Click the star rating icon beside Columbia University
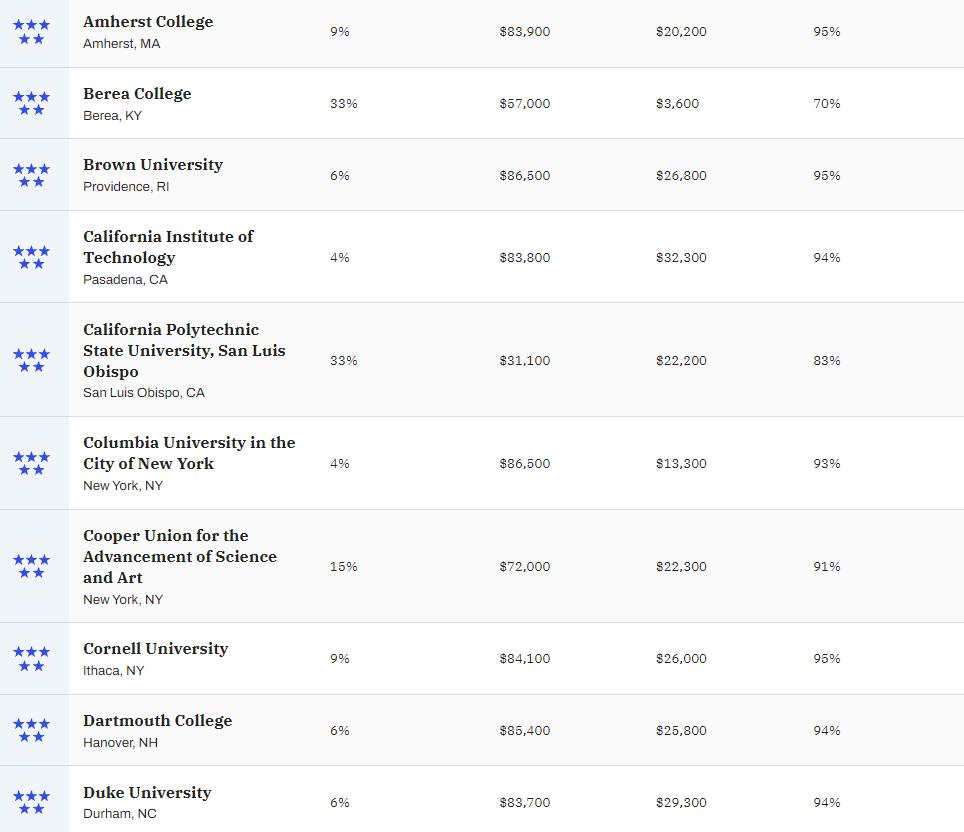Viewport: 964px width, 832px height. point(31,463)
